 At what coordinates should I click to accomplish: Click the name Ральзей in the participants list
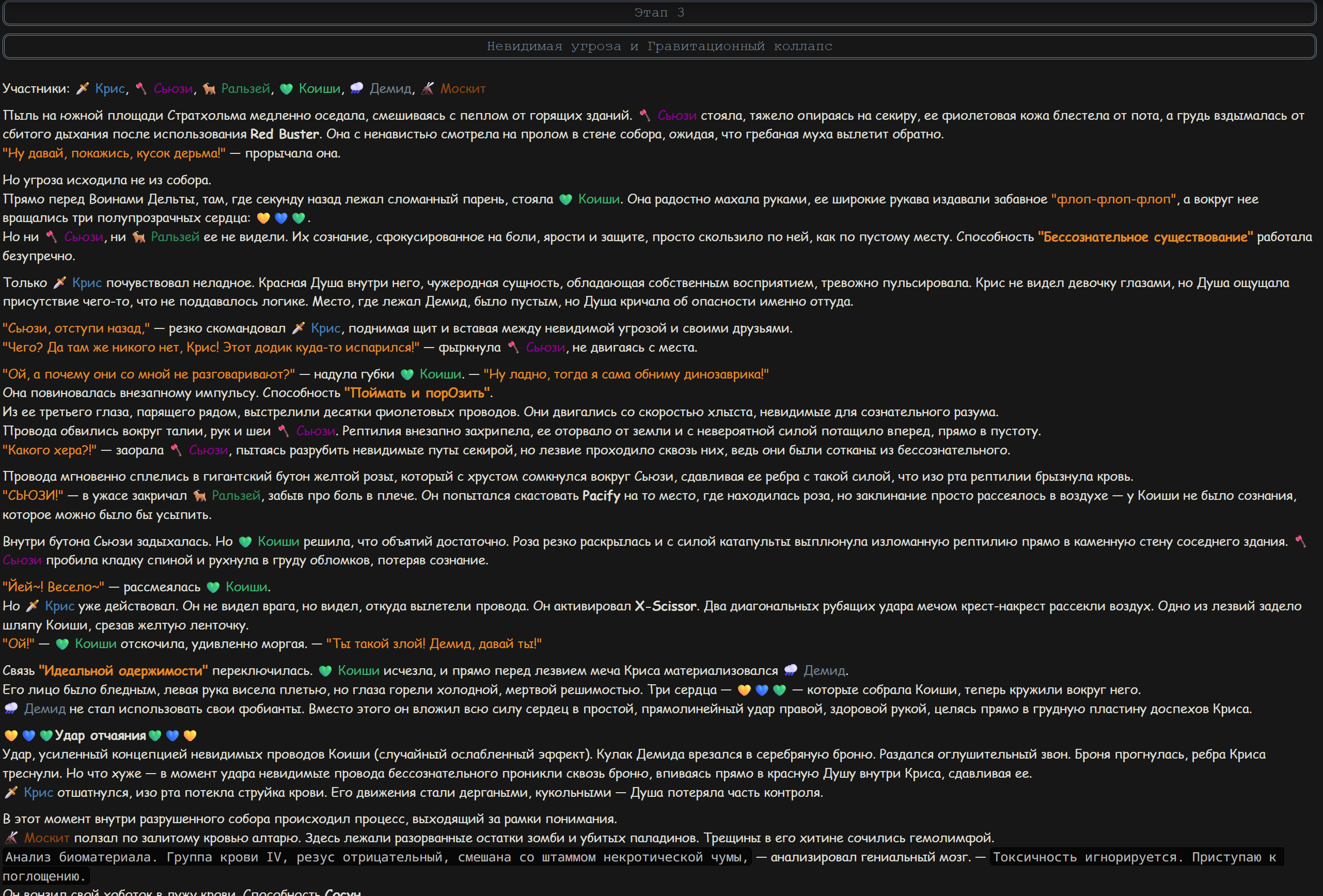tap(245, 88)
